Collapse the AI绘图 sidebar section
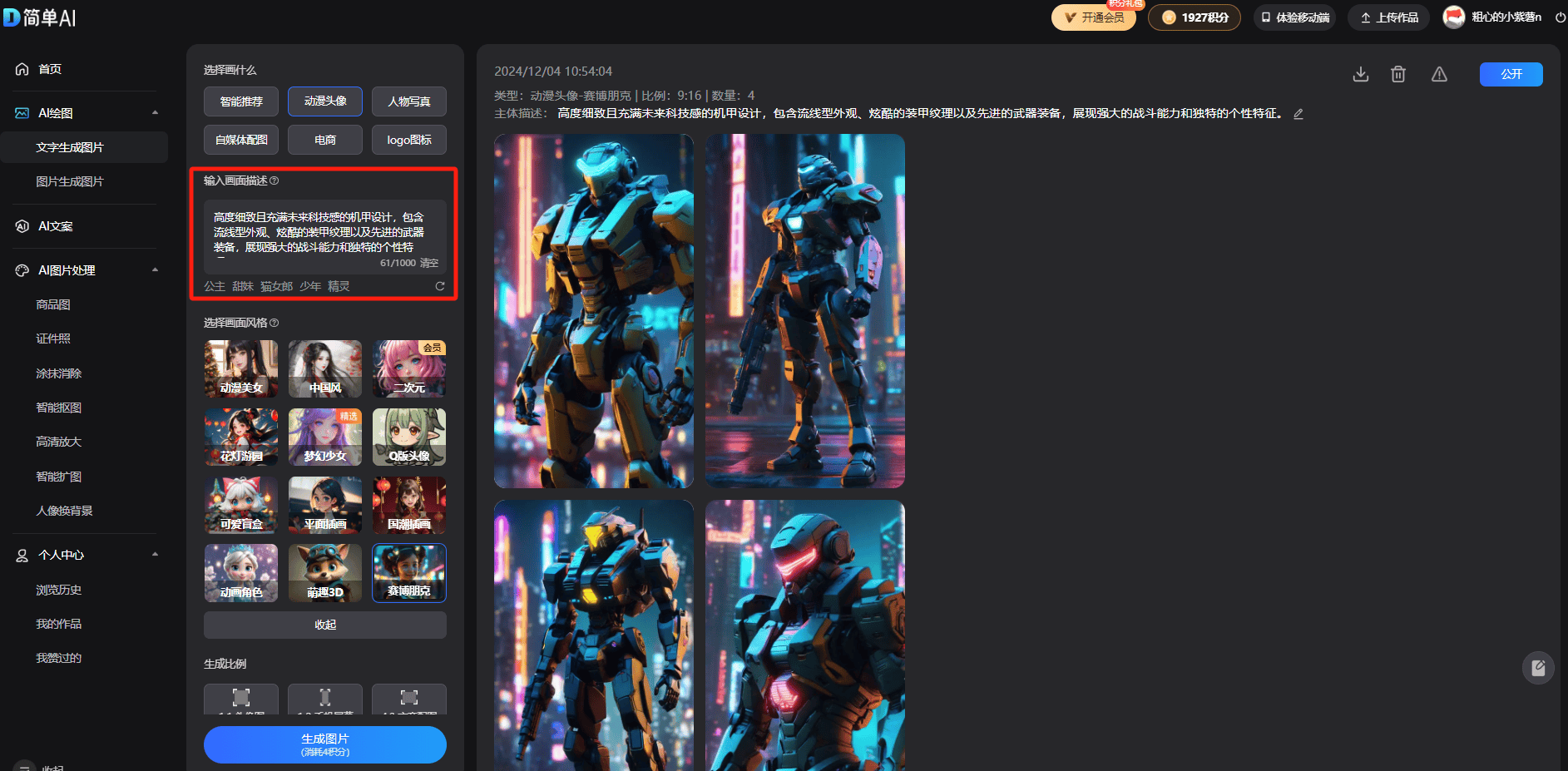 tap(155, 113)
